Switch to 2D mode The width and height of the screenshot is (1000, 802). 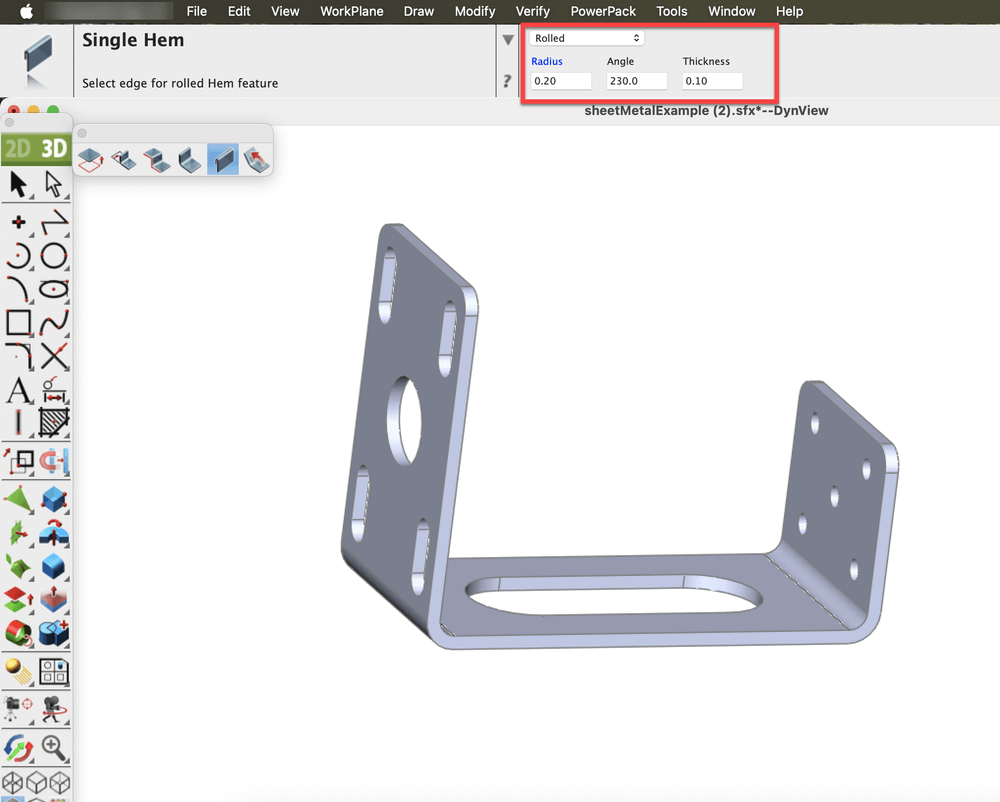tap(18, 149)
